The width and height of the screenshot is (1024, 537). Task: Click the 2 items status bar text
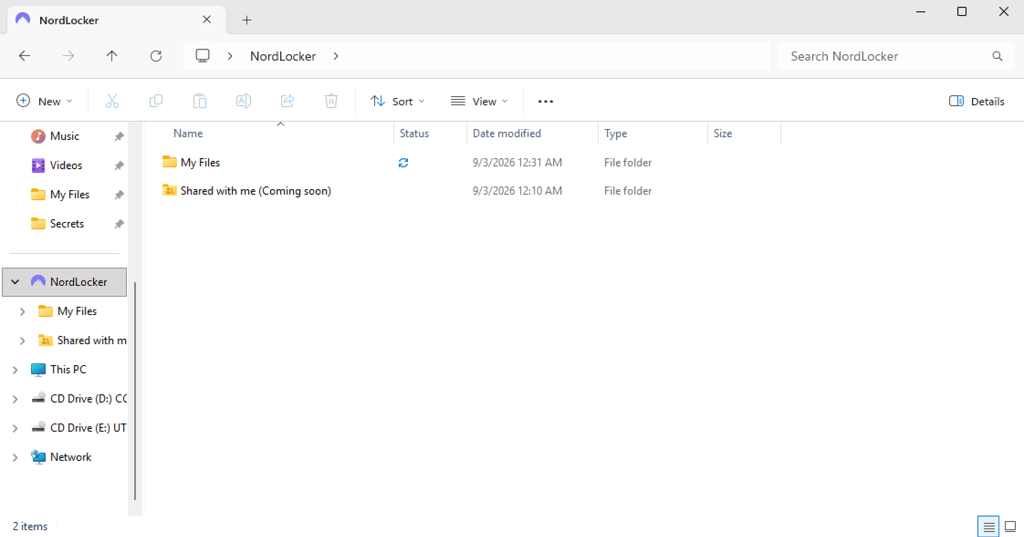[x=30, y=527]
